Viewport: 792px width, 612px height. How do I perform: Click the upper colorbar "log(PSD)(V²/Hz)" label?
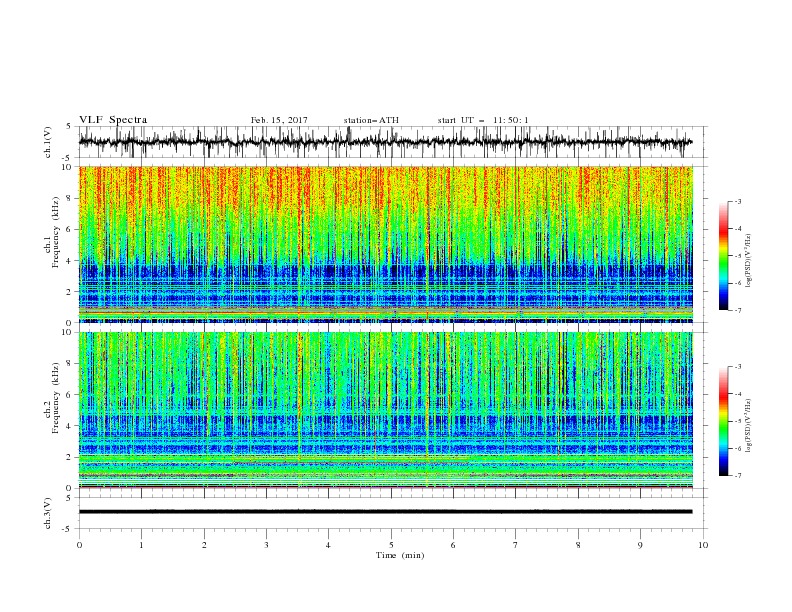tap(749, 261)
